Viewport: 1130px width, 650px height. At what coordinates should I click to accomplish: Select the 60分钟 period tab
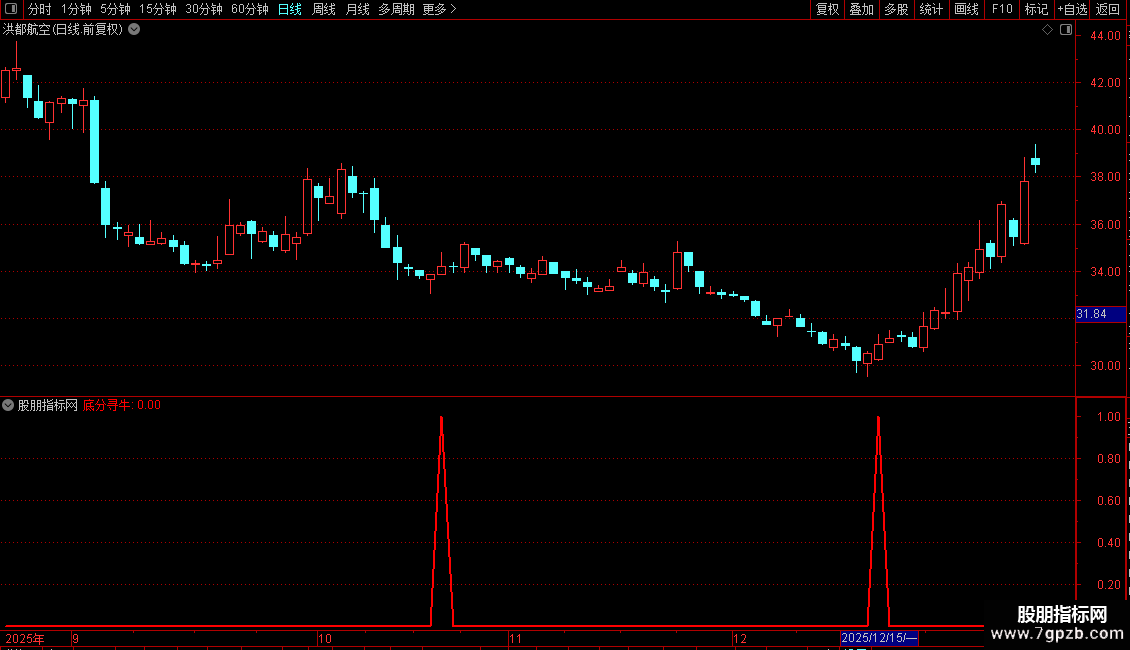[x=249, y=9]
